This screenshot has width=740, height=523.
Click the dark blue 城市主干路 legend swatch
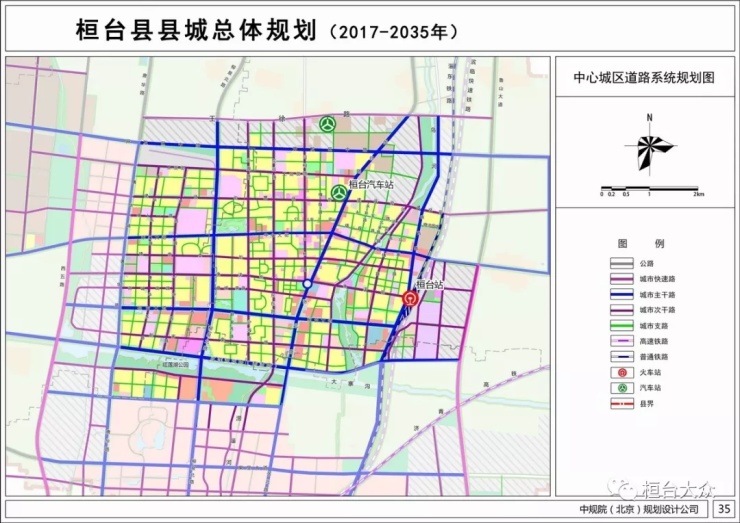coord(622,295)
